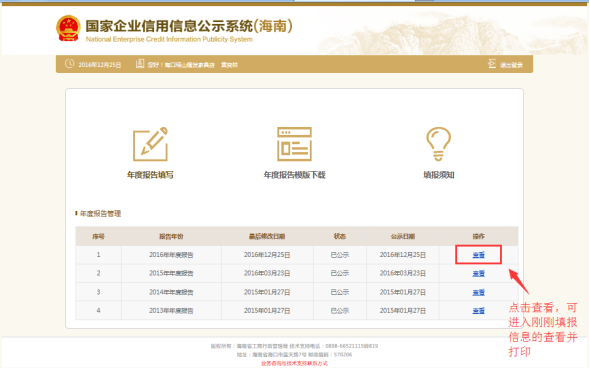Click 已公示 status in row 1
The width and height of the screenshot is (590, 369).
coord(339,255)
